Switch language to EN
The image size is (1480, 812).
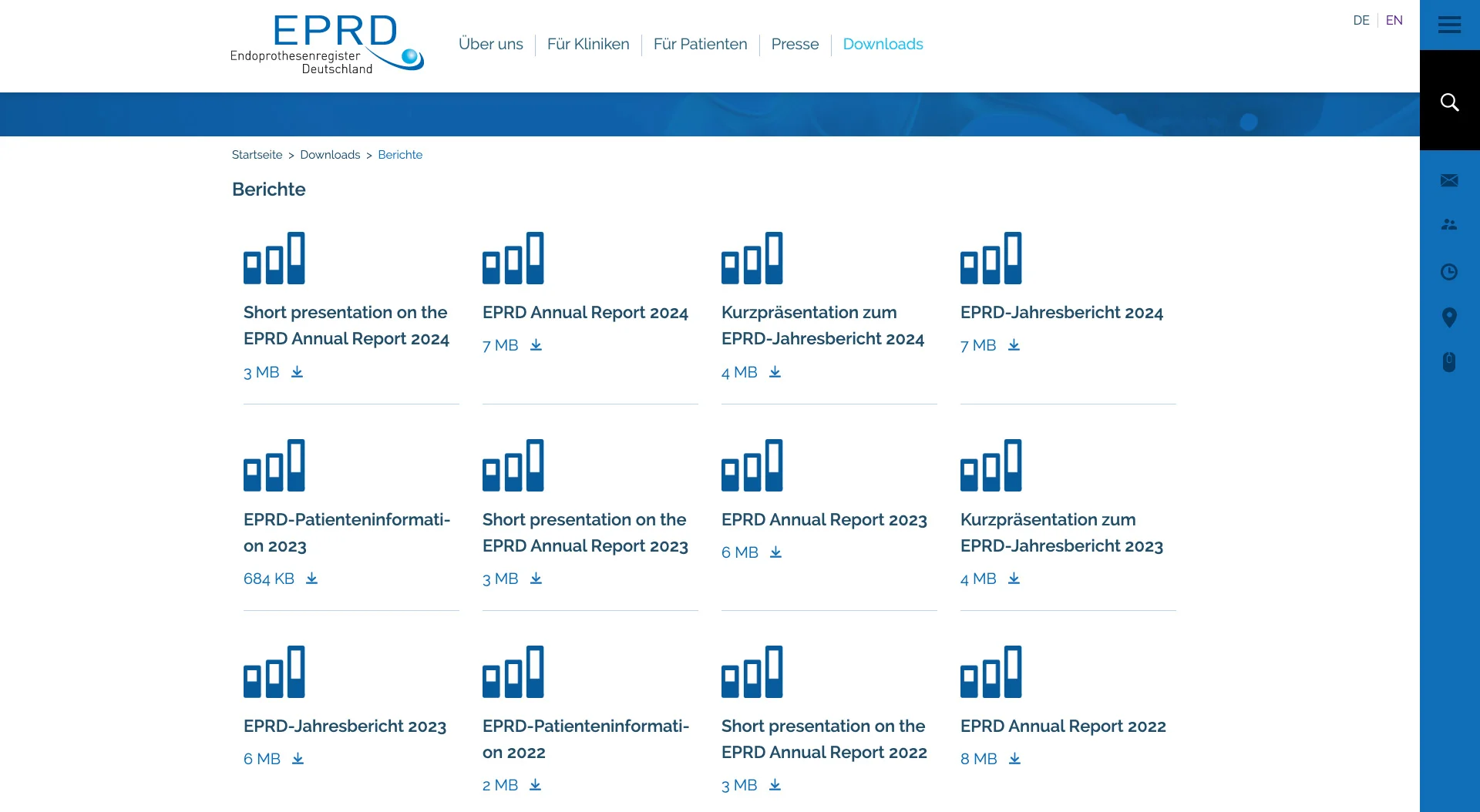(x=1394, y=21)
